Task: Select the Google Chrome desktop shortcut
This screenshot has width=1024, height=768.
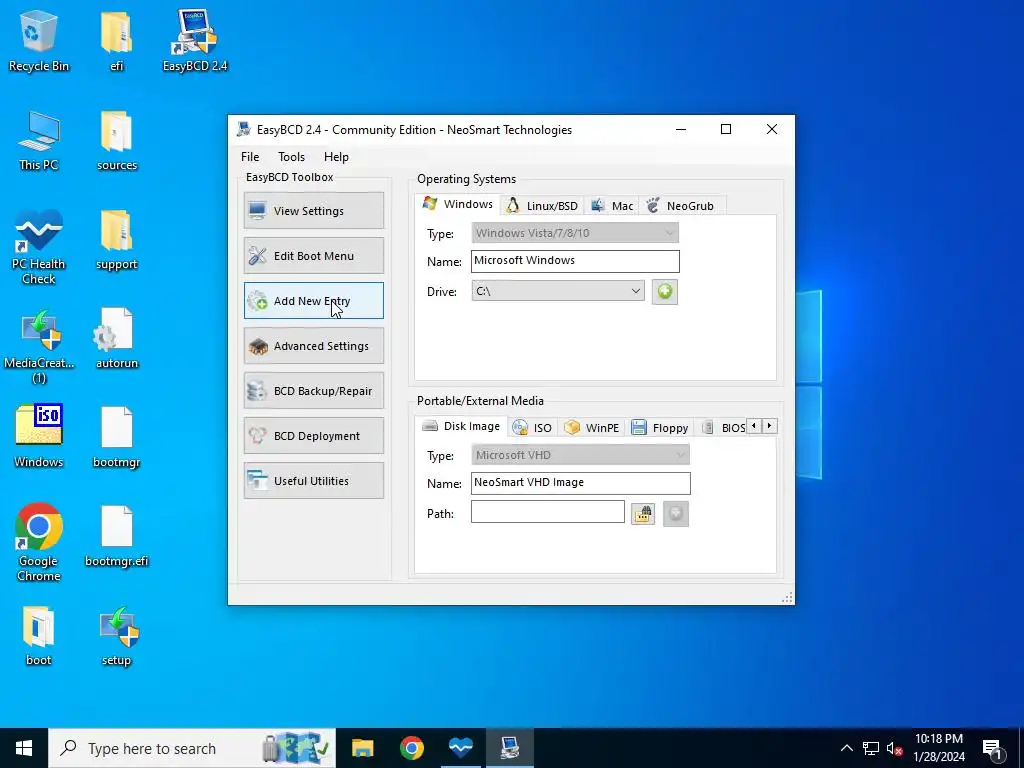Action: [x=39, y=541]
